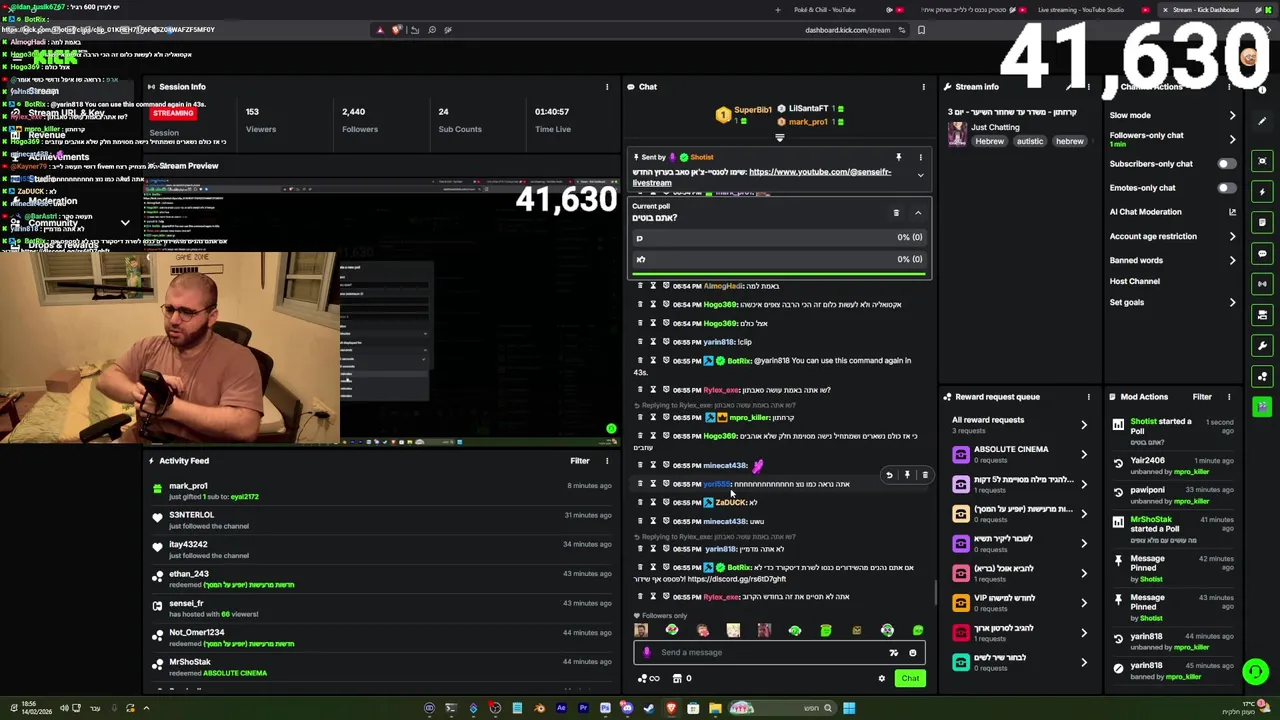This screenshot has width=1280, height=720.
Task: Expand the chat leaderboard arrow
Action: (780, 138)
